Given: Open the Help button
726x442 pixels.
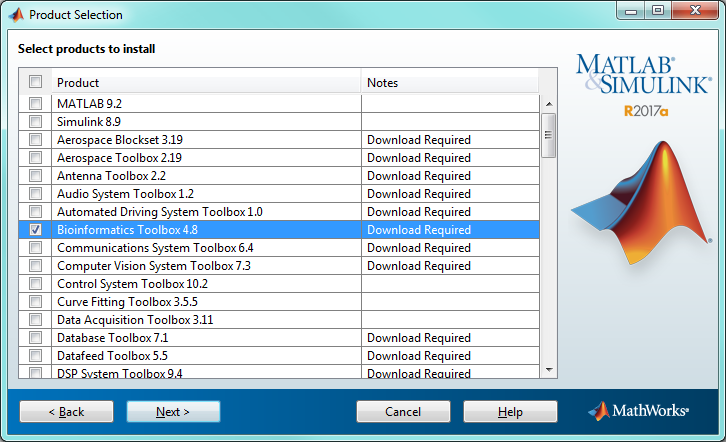Looking at the screenshot, I should (x=510, y=411).
